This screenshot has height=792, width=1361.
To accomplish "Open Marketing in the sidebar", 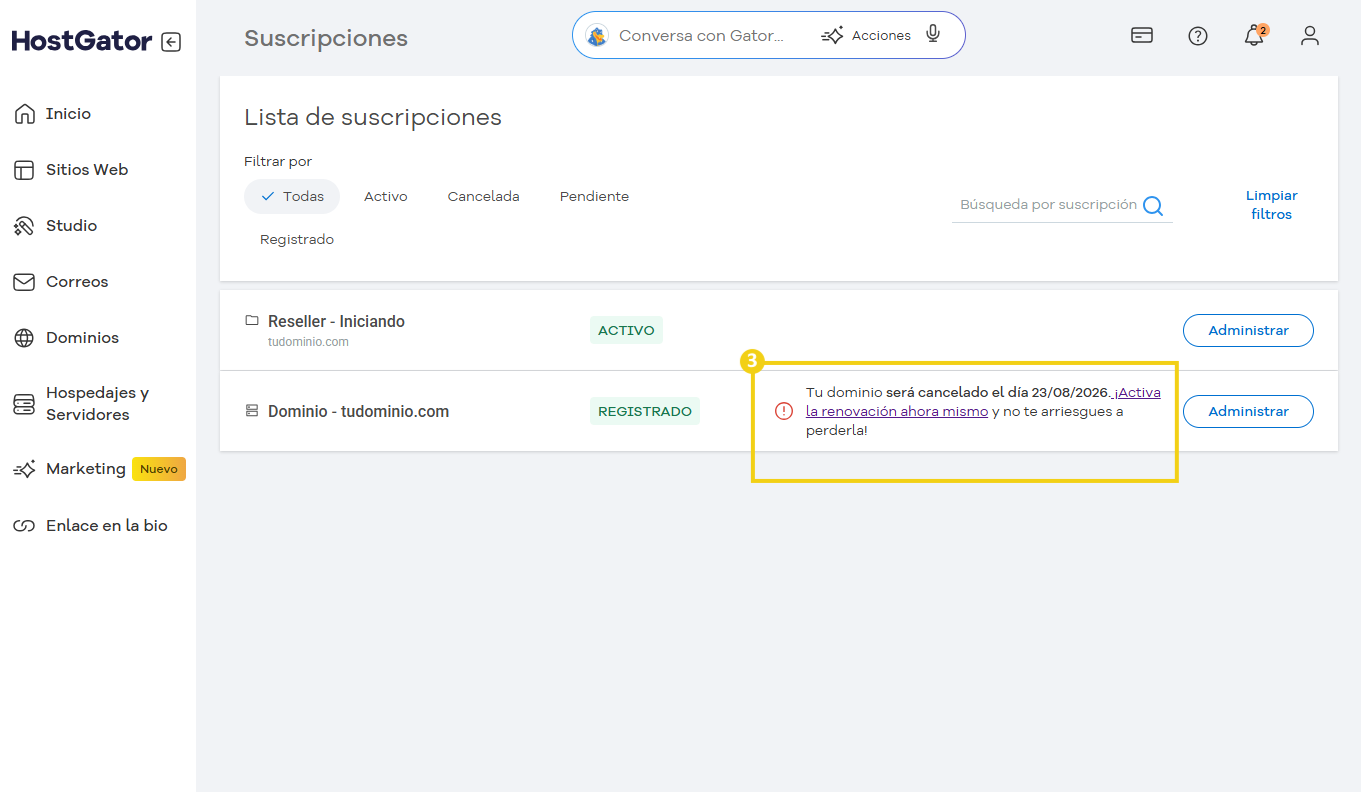I will coord(86,469).
